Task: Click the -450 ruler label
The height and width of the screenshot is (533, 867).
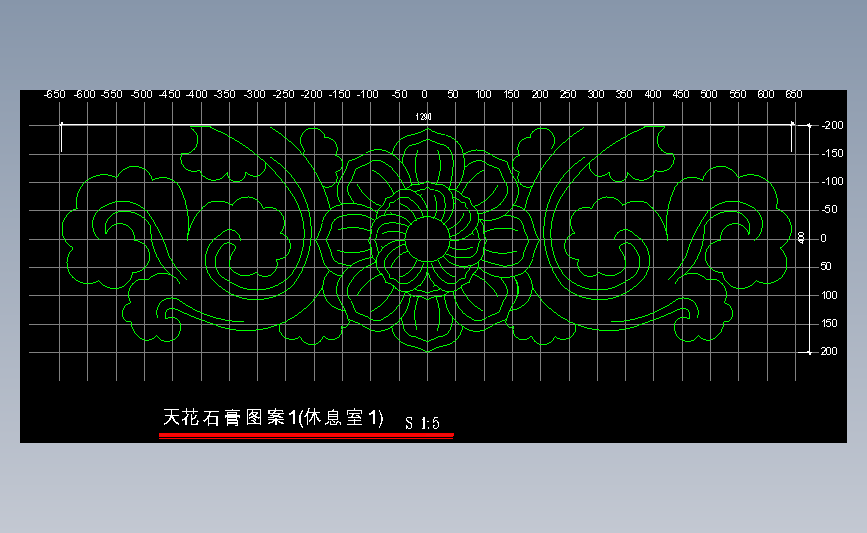Action: (x=170, y=95)
